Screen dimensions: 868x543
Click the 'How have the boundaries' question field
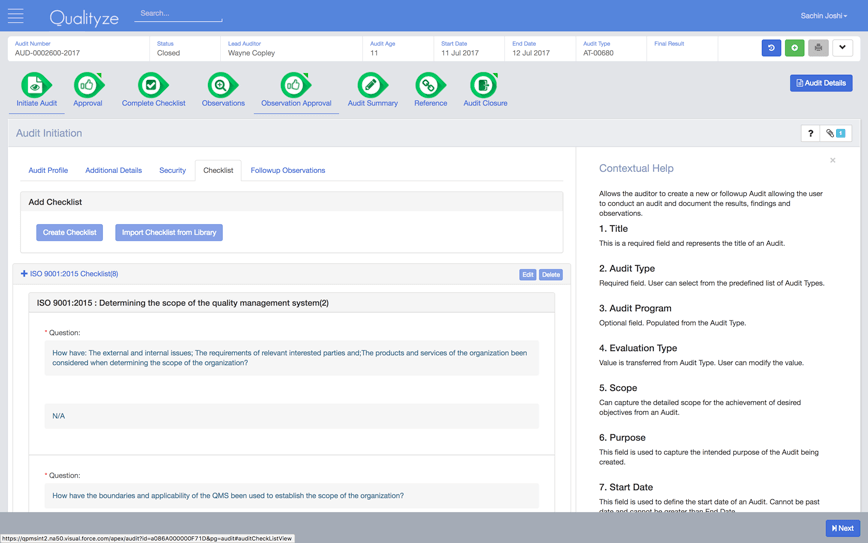click(292, 495)
